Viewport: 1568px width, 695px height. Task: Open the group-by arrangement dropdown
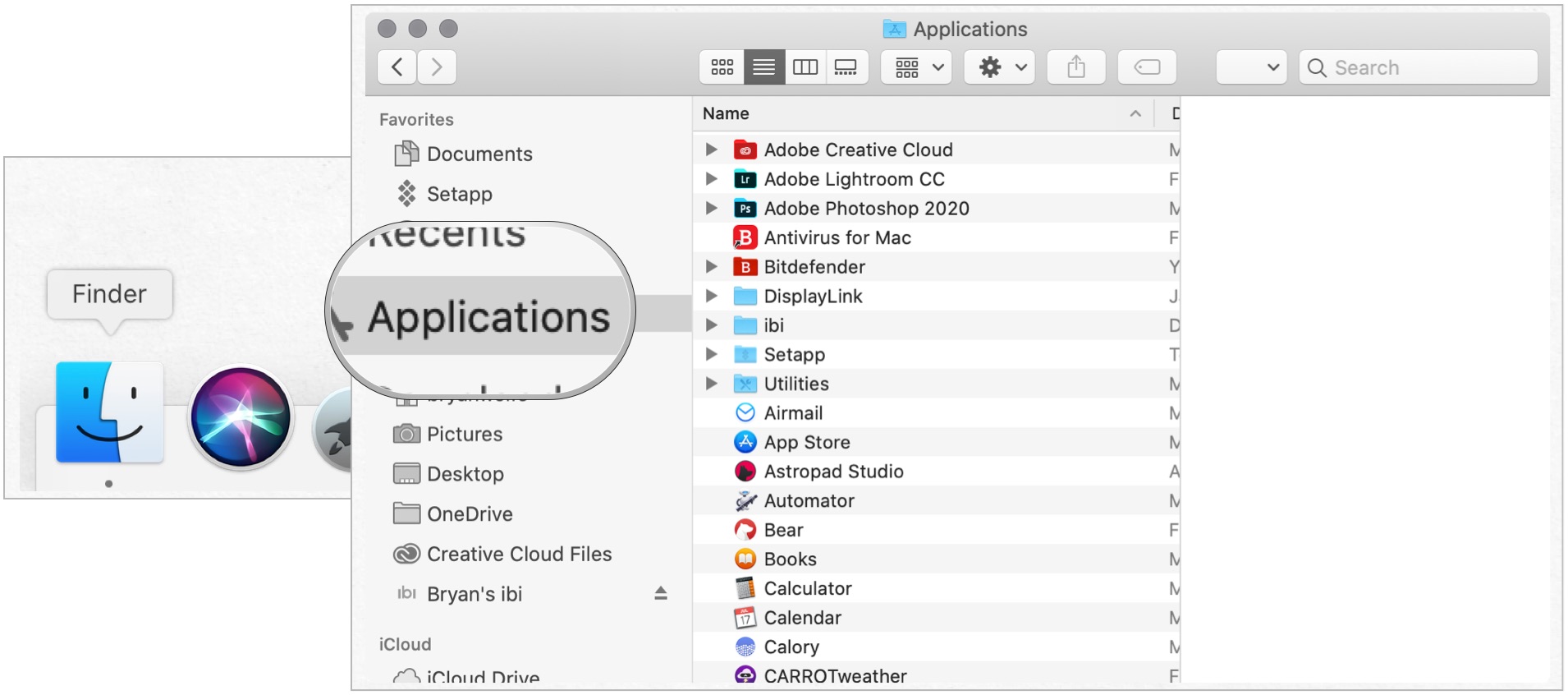[x=917, y=67]
